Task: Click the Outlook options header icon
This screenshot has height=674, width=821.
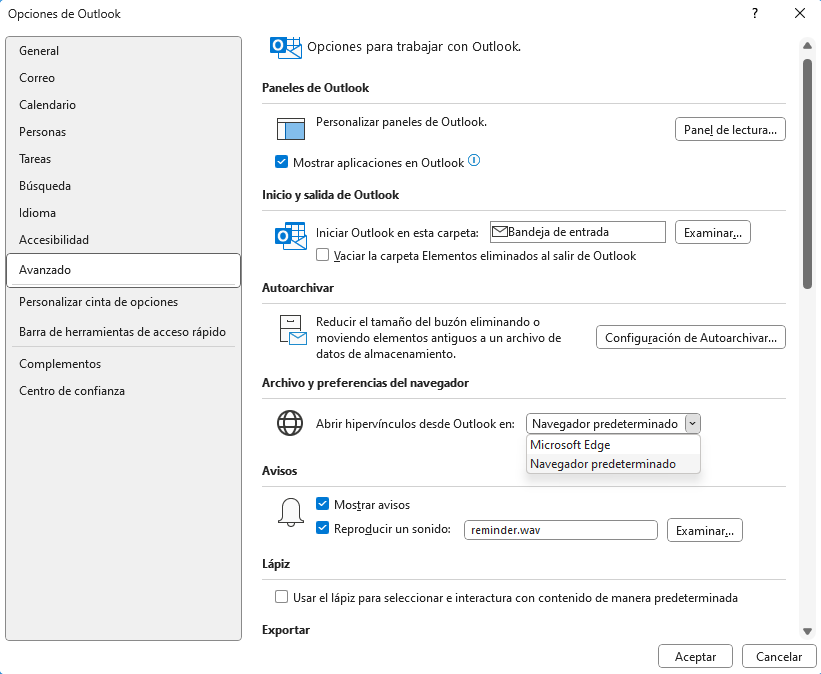Action: coord(286,46)
